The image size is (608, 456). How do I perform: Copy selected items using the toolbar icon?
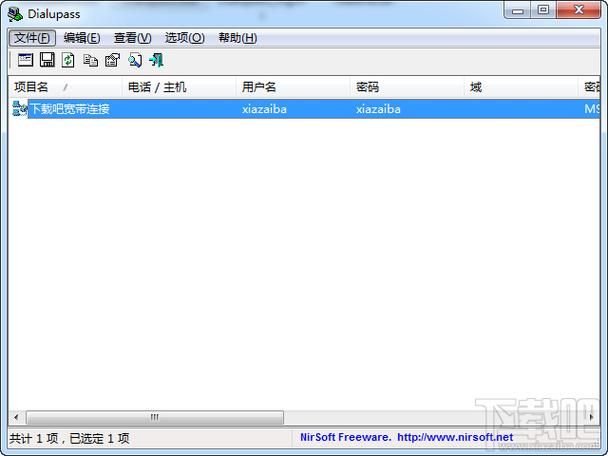coord(90,60)
